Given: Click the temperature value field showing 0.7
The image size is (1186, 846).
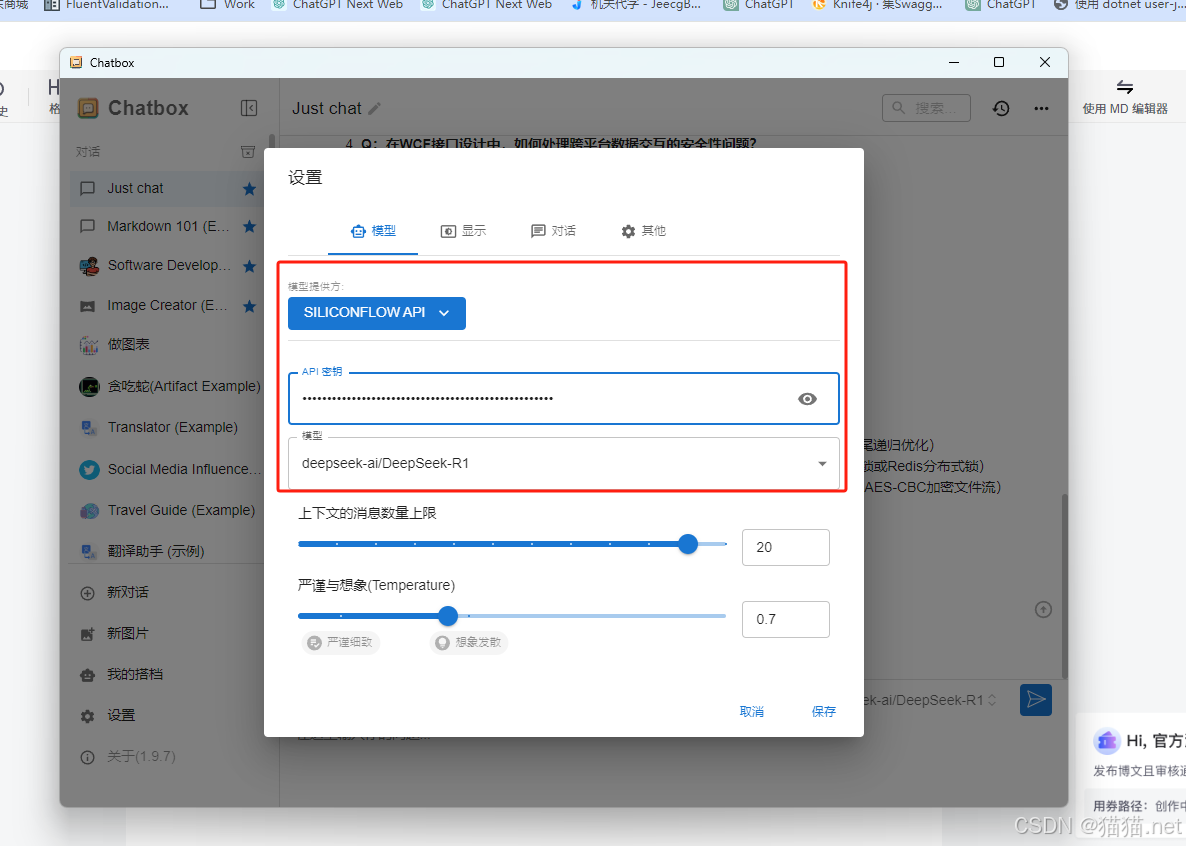Looking at the screenshot, I should [x=785, y=619].
